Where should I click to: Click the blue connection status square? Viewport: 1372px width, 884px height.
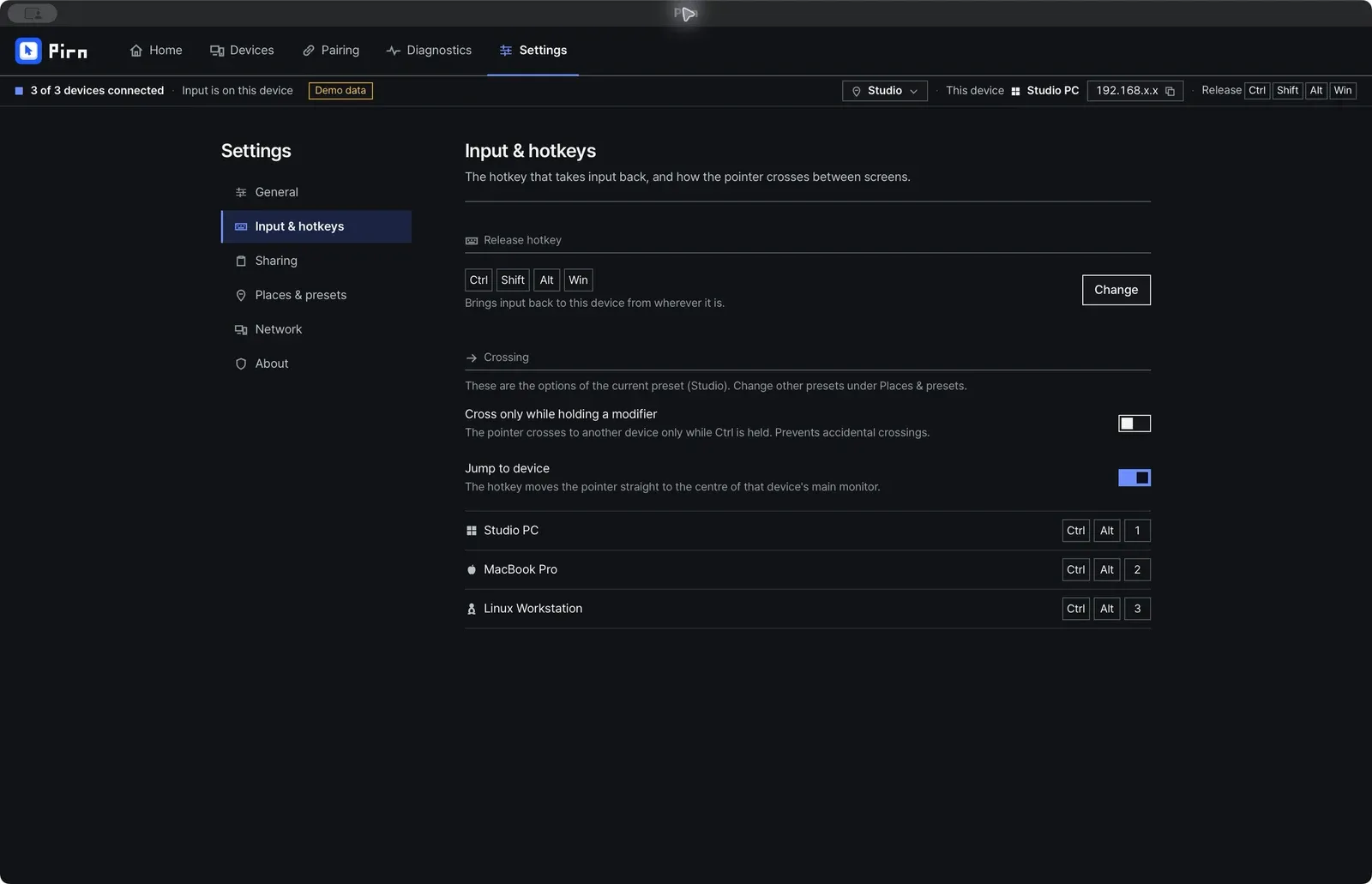click(x=19, y=91)
